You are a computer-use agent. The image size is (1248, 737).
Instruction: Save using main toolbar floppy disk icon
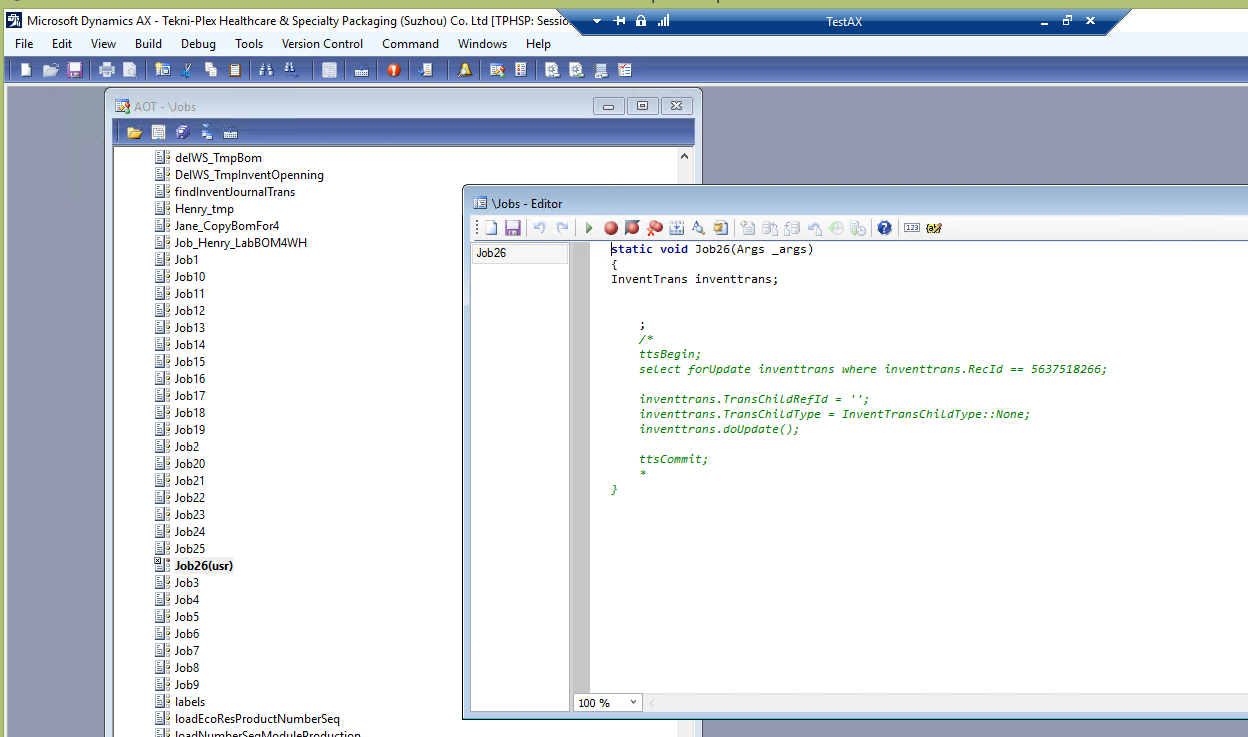[x=75, y=70]
